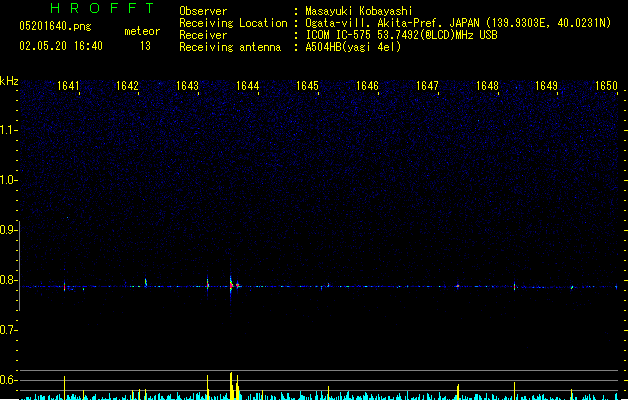Click the 0.9 kHz frequency label
The image size is (629, 400).
pos(8,230)
